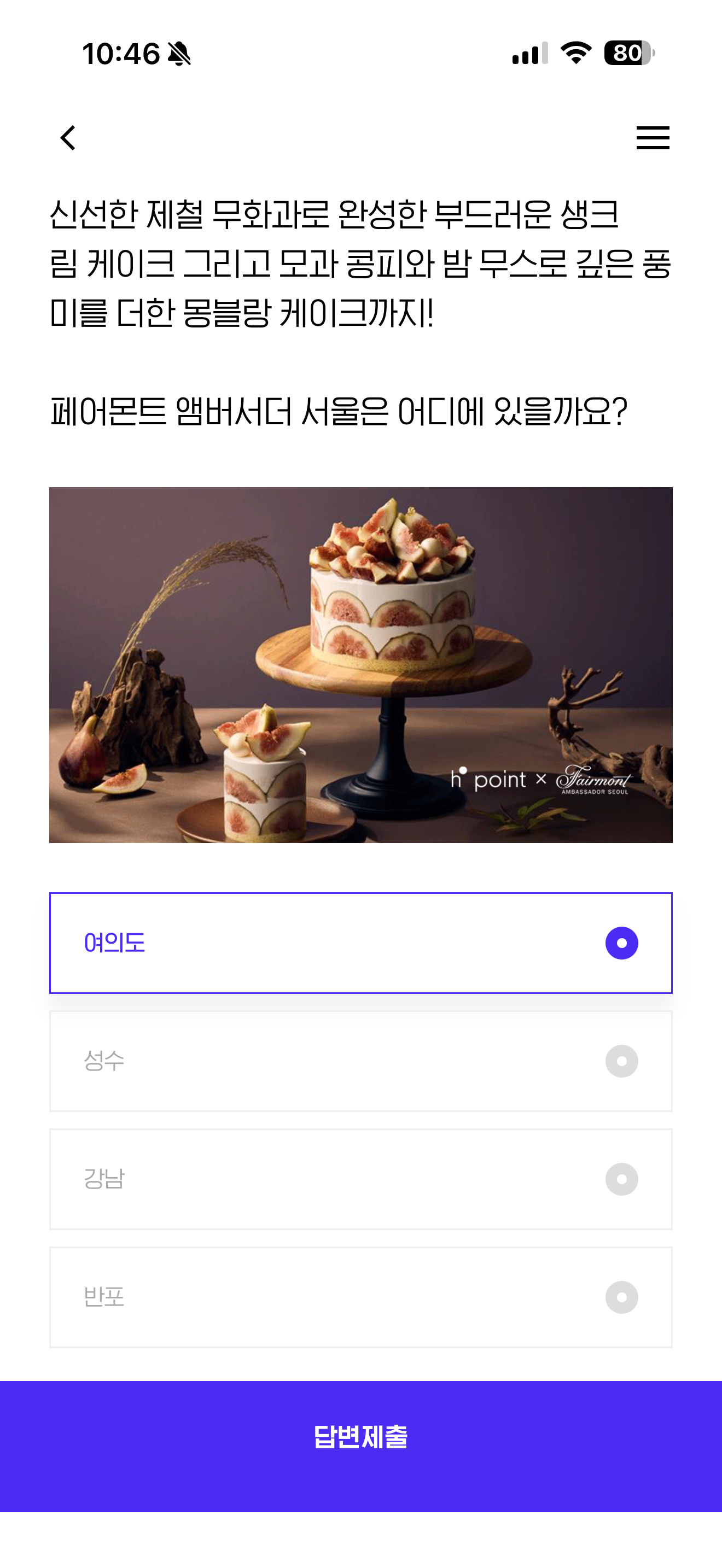The height and width of the screenshot is (1568, 722).
Task: Choose the 반포 answer option label
Action: (x=104, y=1297)
